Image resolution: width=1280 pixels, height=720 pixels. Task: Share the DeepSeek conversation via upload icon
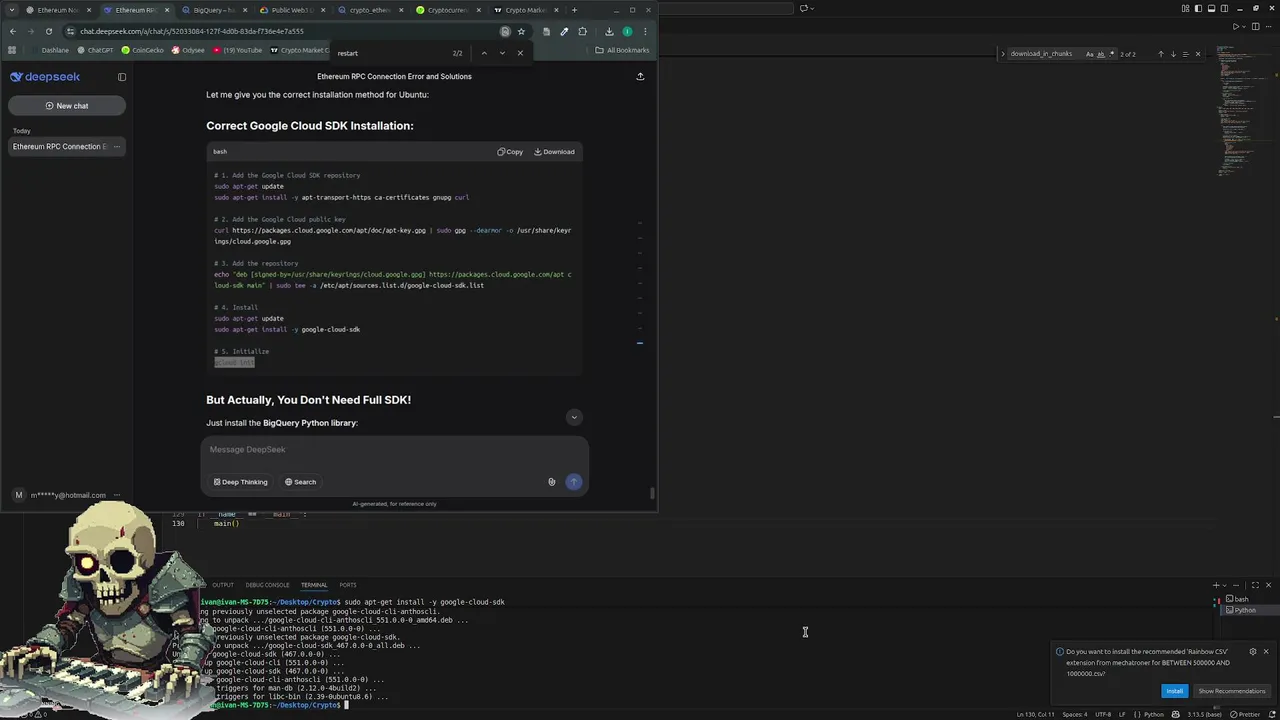[640, 76]
